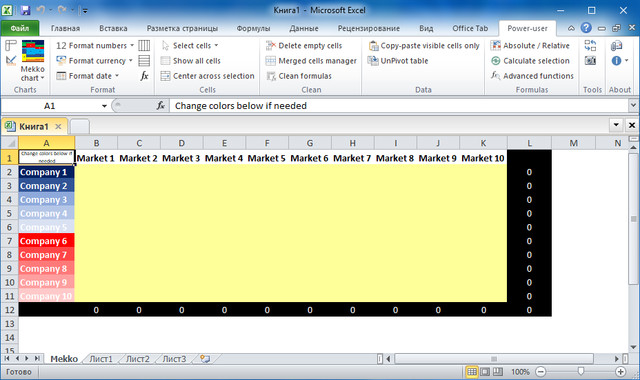Screen dimensions: 640x380
Task: Switch to Normal view icon in status bar
Action: click(x=471, y=371)
